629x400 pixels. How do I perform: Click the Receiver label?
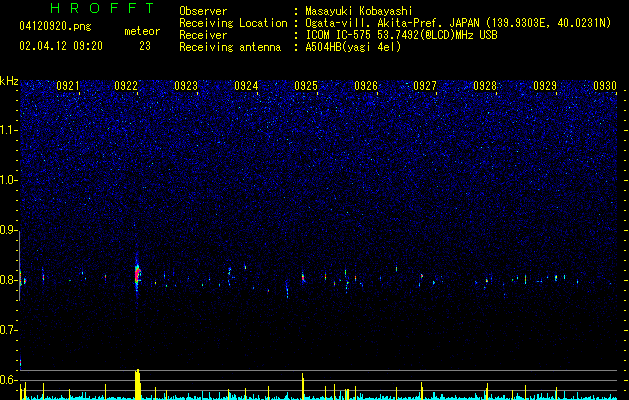coord(203,35)
